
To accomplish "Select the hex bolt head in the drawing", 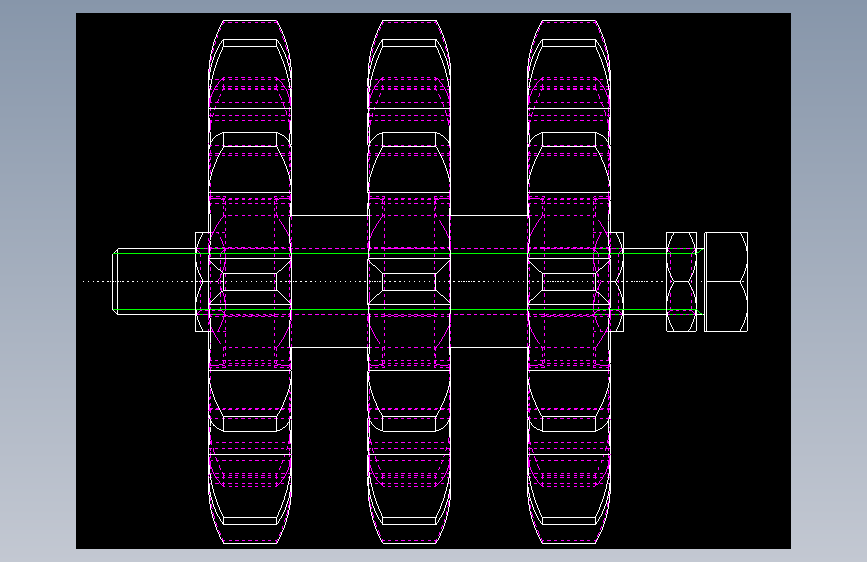I will tap(726, 282).
